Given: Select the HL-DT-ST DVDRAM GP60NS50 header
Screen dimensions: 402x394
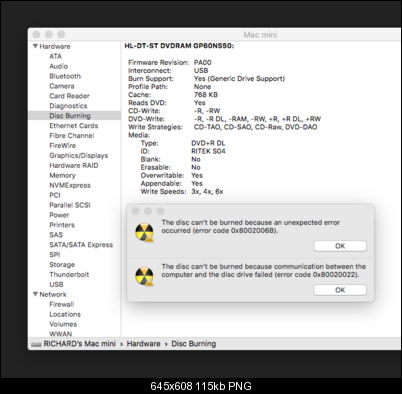Looking at the screenshot, I should pos(179,46).
